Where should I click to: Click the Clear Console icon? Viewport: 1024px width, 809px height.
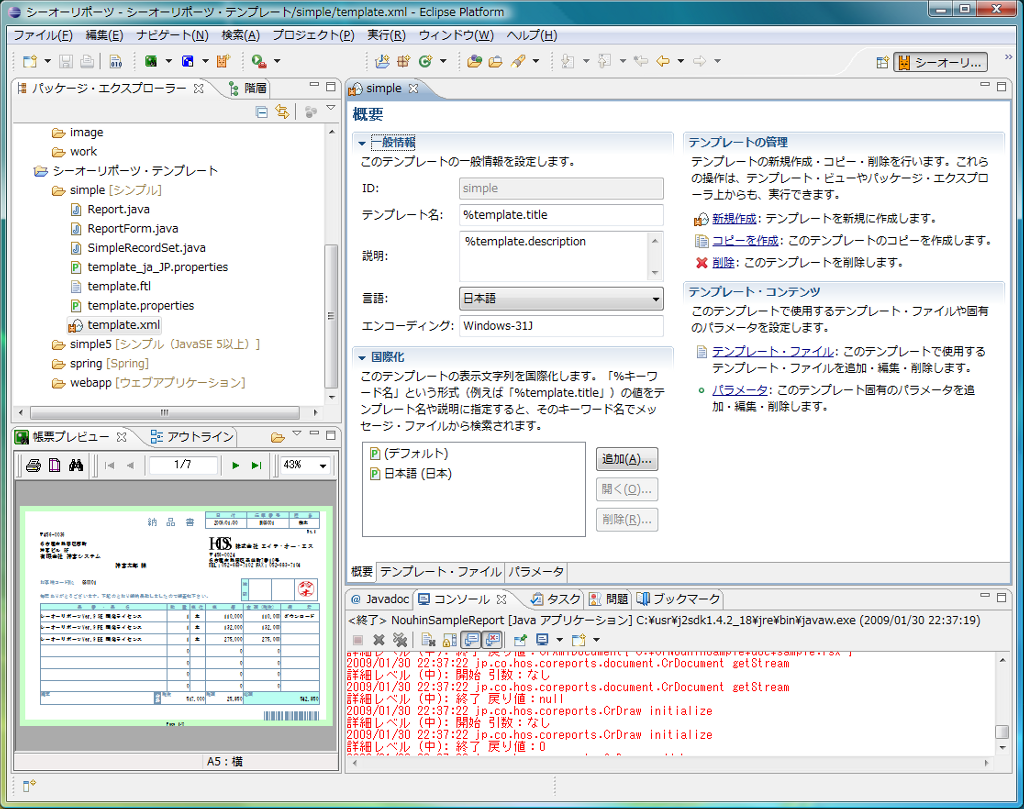428,640
